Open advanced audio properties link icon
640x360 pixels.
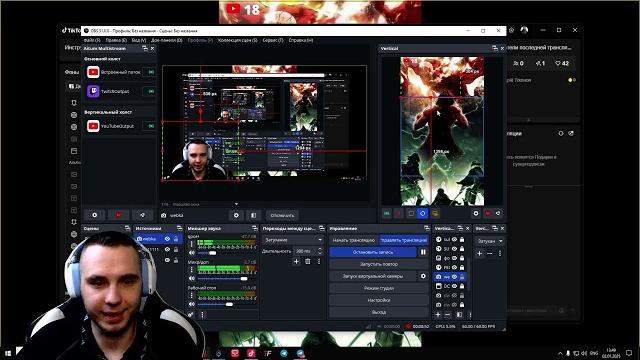[x=191, y=314]
